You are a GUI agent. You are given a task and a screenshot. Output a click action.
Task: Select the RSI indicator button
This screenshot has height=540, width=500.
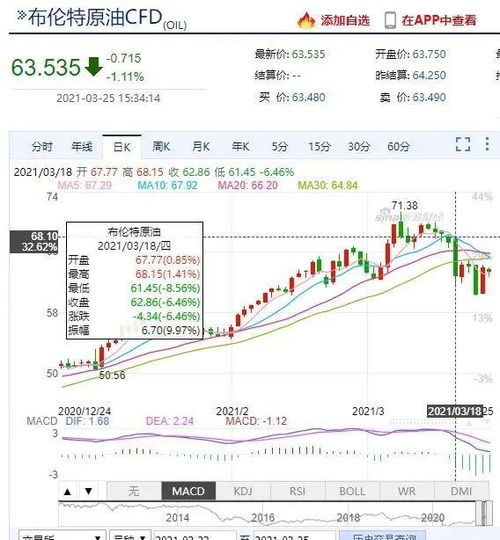[298, 491]
